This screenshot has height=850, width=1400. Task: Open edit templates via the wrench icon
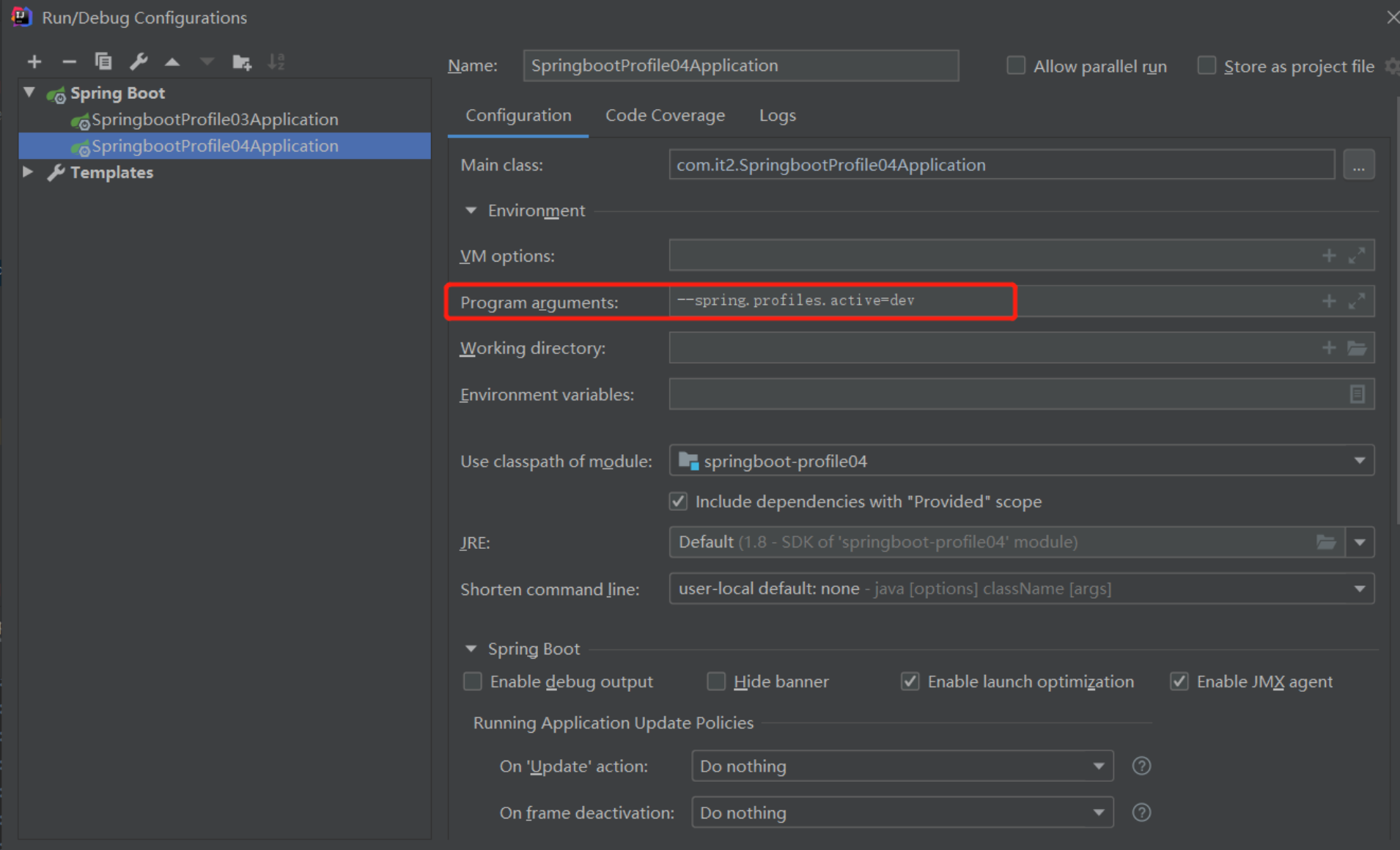(139, 62)
